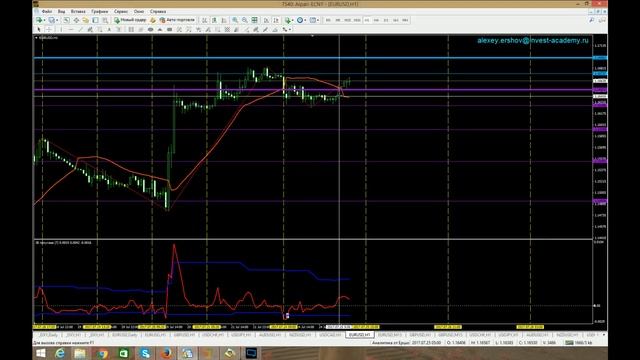Select the Trendline drawing tool
The width and height of the screenshot is (640, 360).
point(80,29)
